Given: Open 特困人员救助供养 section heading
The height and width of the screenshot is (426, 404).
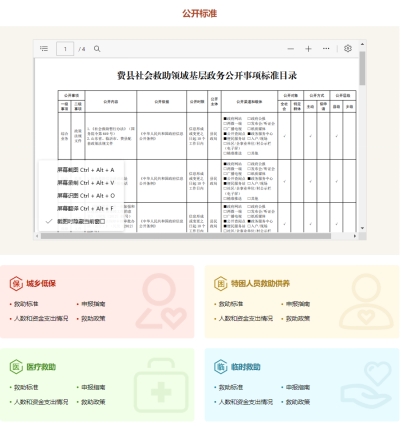Looking at the screenshot, I should [260, 284].
